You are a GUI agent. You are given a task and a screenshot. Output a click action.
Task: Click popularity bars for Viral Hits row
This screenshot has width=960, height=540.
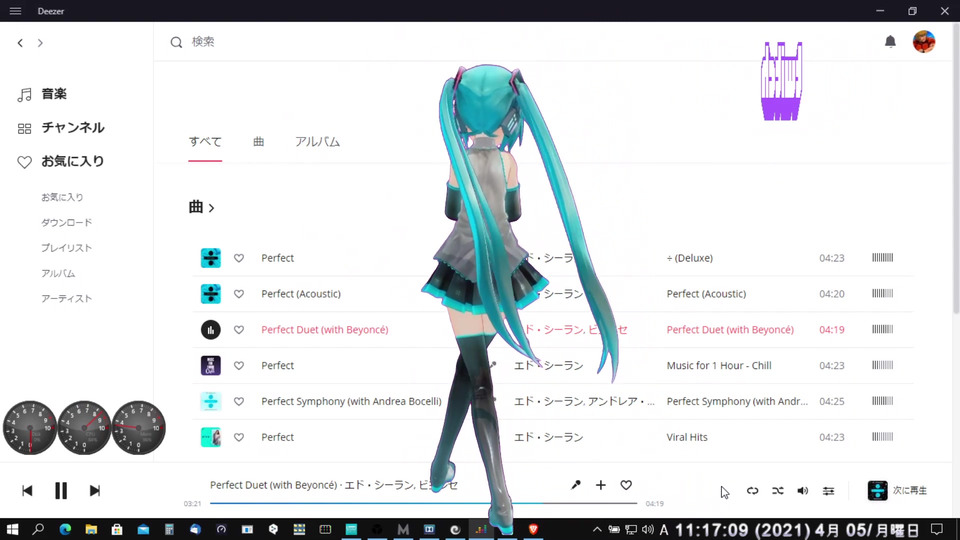[882, 437]
